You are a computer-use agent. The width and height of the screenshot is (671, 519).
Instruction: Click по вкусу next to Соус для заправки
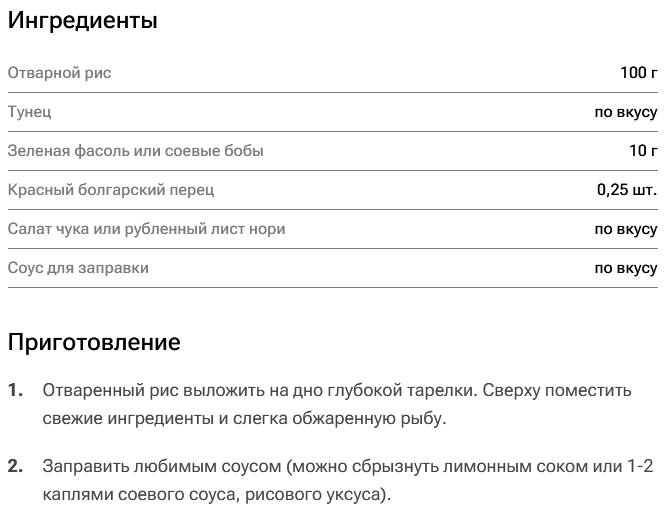626,268
